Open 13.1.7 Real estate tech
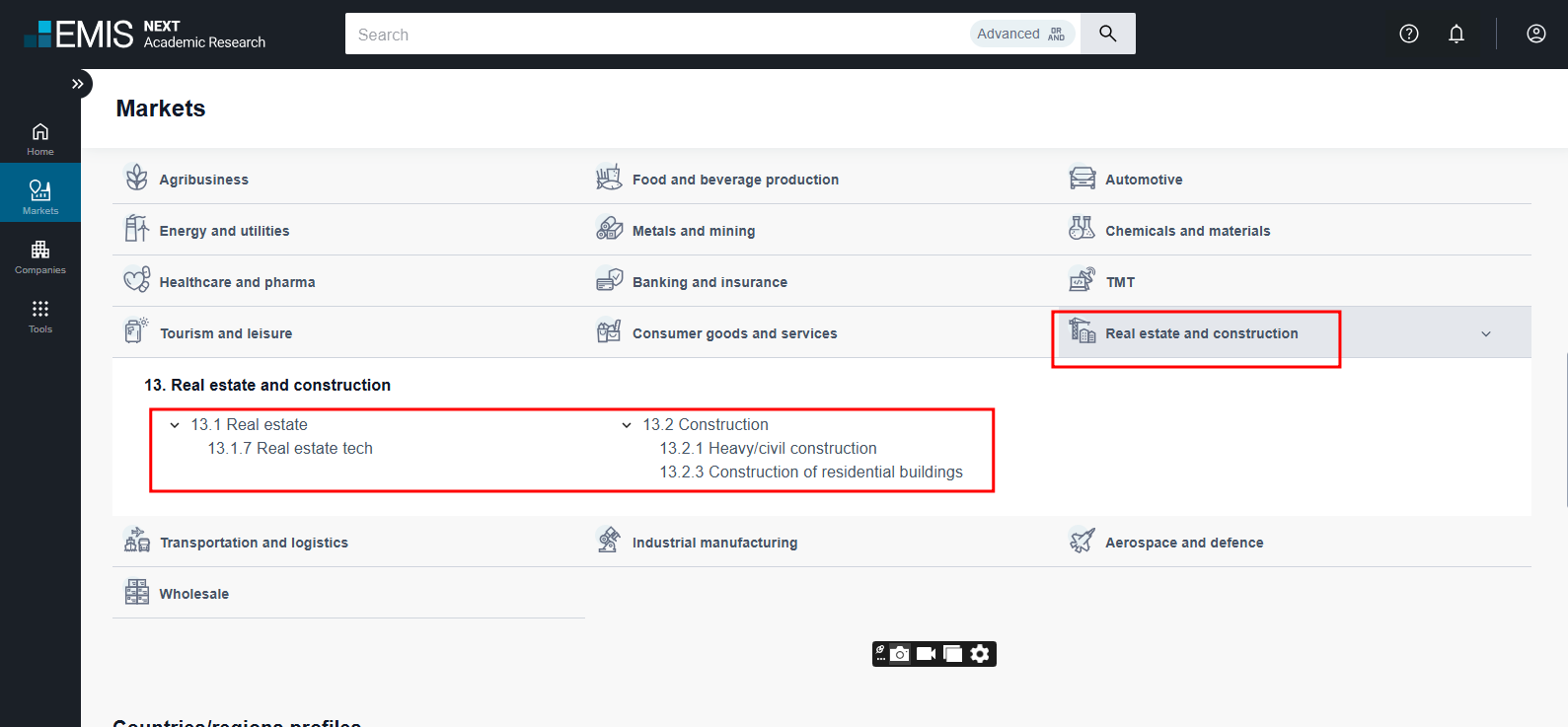The height and width of the screenshot is (727, 1568). pyautogui.click(x=290, y=449)
